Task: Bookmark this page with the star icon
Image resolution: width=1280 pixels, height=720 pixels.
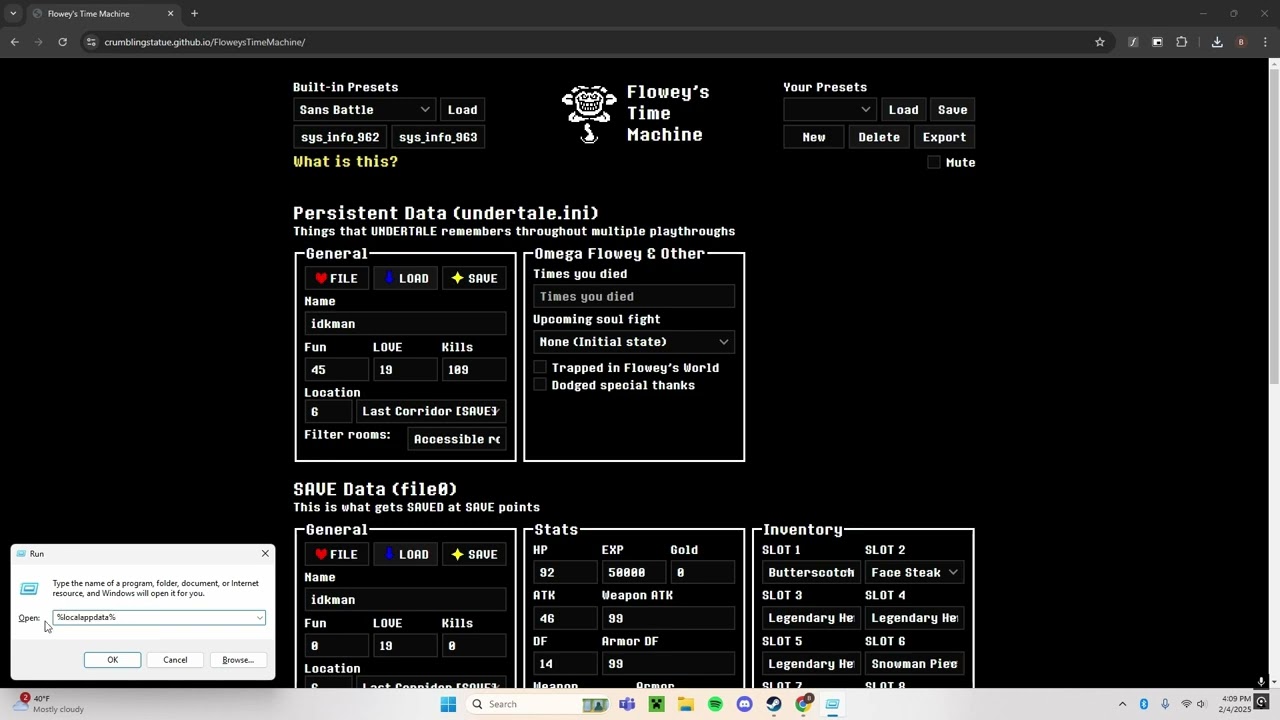Action: pos(1100,42)
